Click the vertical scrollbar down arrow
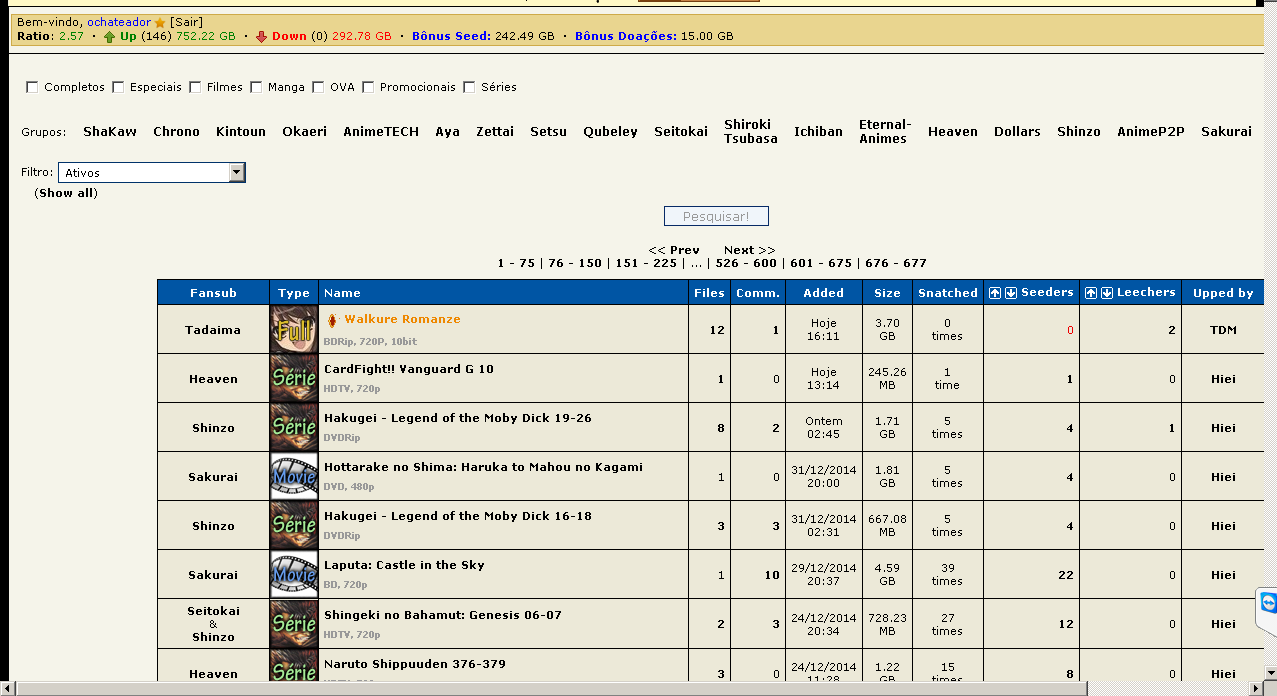Viewport: 1277px width, 696px height. (x=1269, y=673)
